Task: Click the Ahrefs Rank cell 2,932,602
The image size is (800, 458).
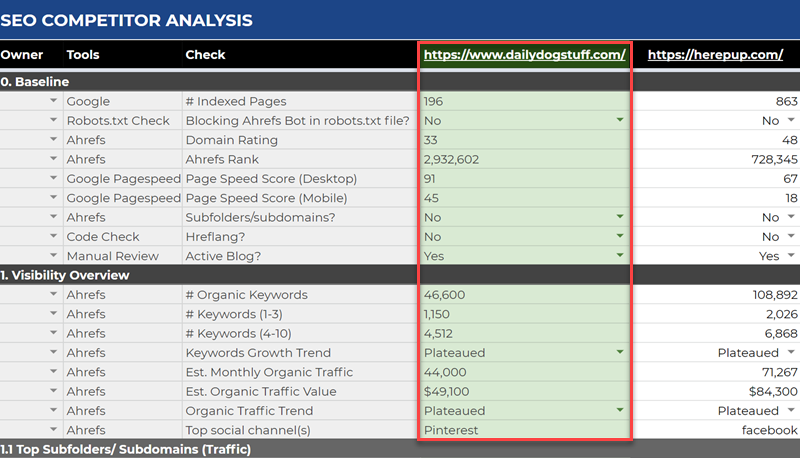Action: point(520,159)
